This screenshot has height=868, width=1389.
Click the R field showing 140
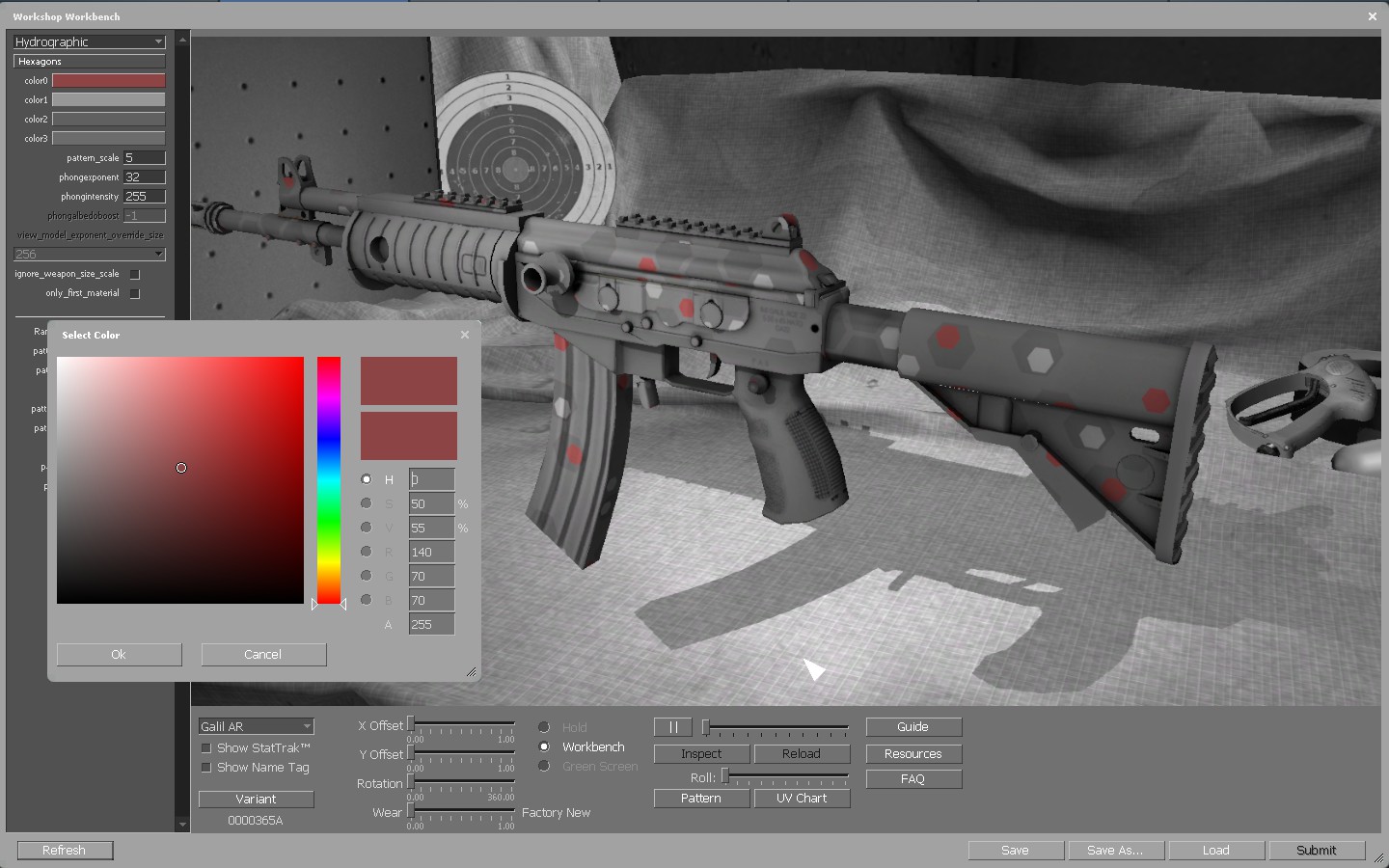(431, 552)
